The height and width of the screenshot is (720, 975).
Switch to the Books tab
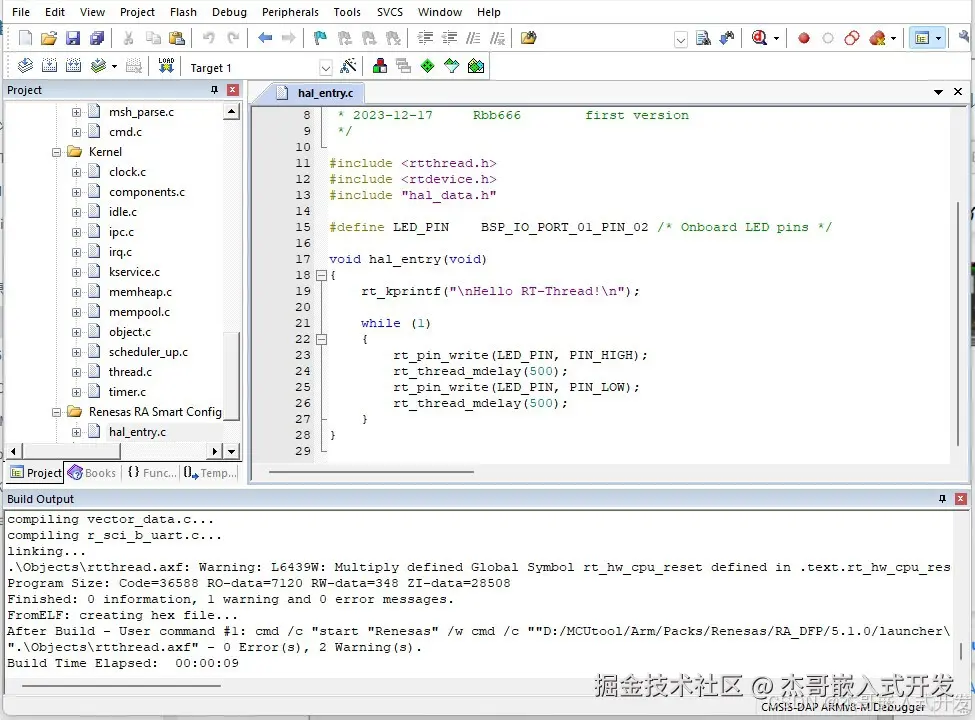point(92,473)
